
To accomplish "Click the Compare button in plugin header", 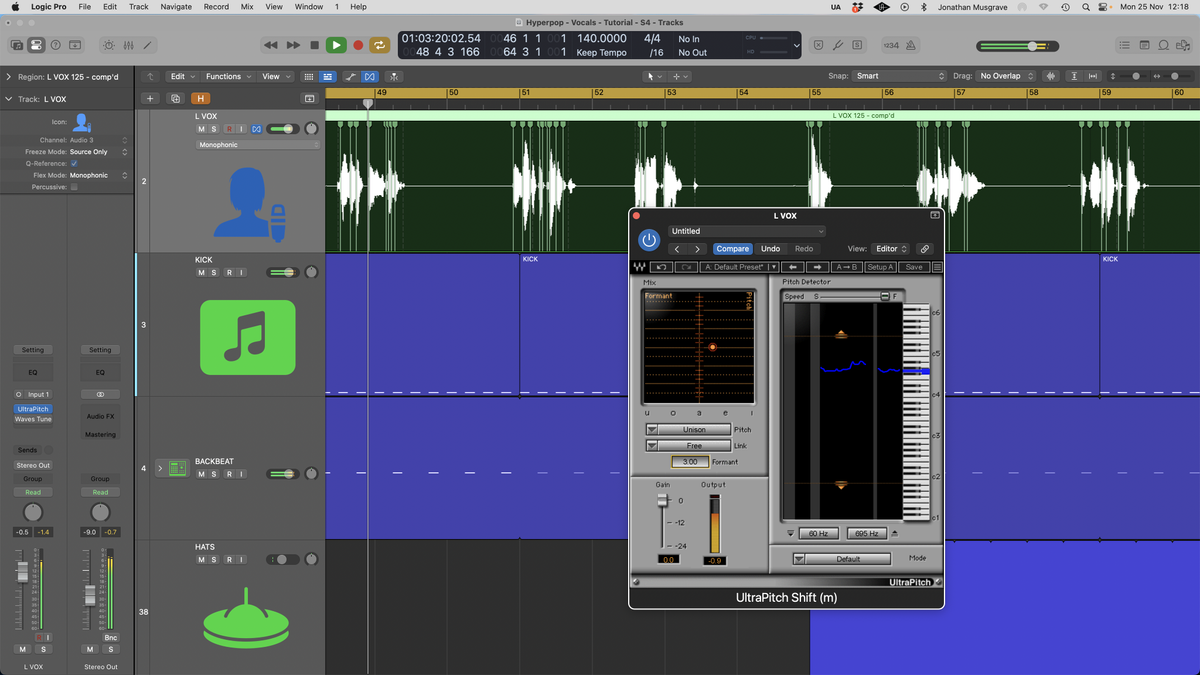I will click(x=732, y=249).
